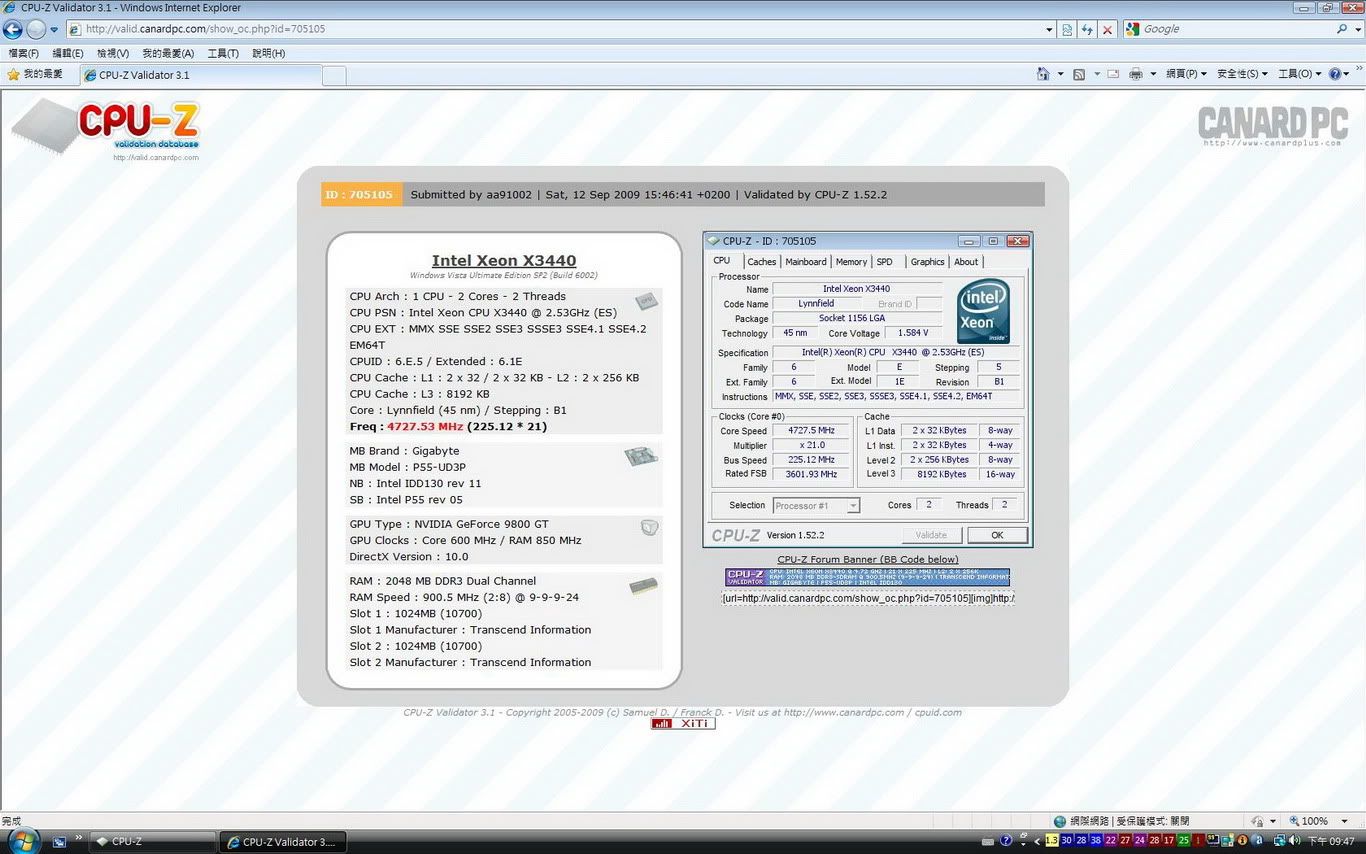The width and height of the screenshot is (1366, 854).
Task: Open the 網頁(P) page menu
Action: pos(1186,74)
